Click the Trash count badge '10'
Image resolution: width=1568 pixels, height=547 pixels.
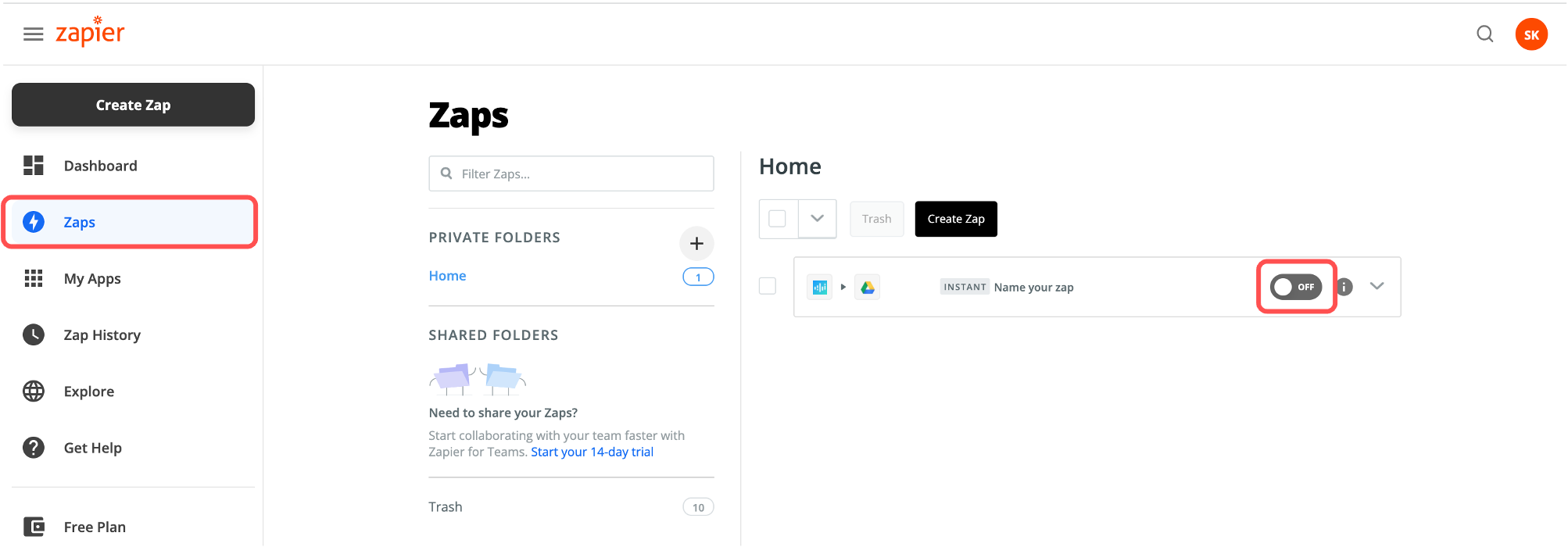698,507
